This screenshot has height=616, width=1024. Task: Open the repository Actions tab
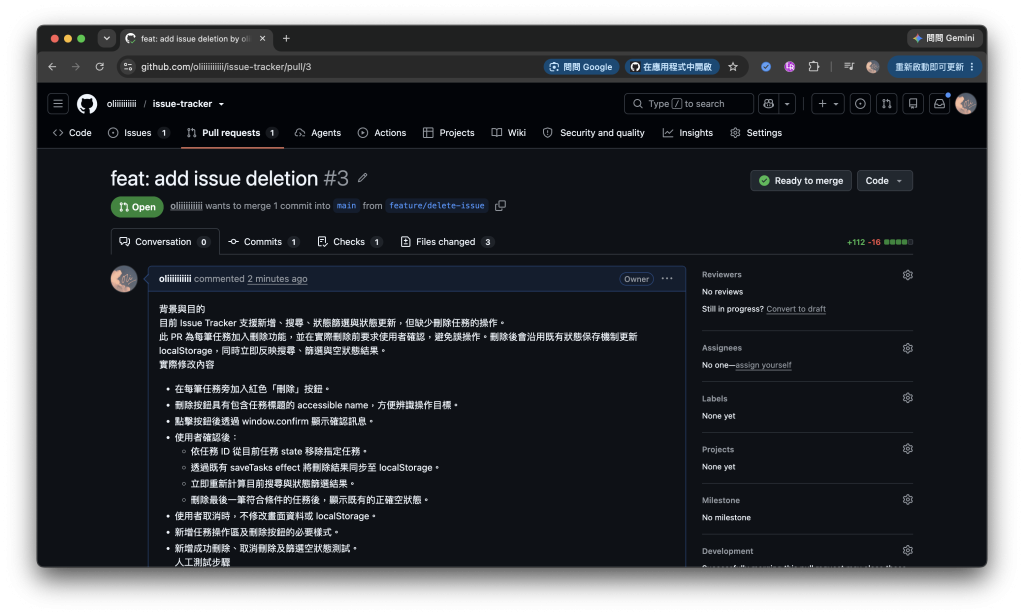tap(382, 133)
